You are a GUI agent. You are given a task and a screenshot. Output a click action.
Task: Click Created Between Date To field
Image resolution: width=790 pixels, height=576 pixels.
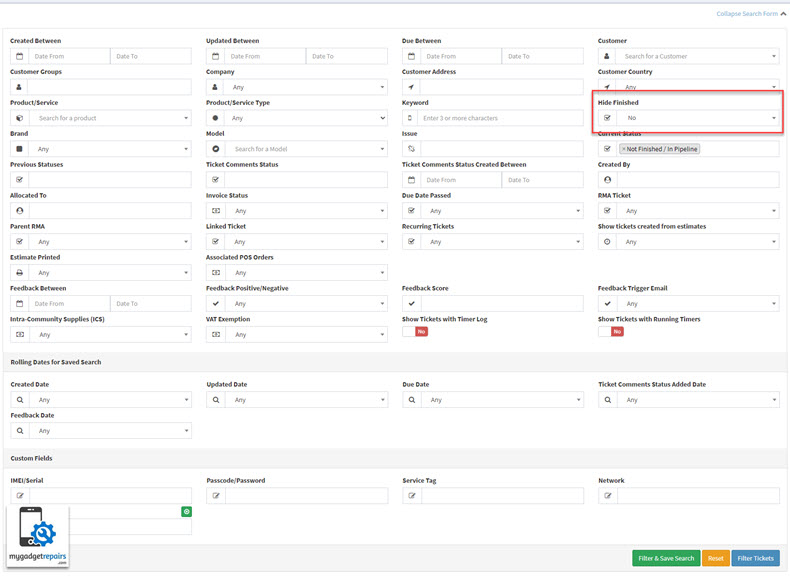(x=151, y=56)
